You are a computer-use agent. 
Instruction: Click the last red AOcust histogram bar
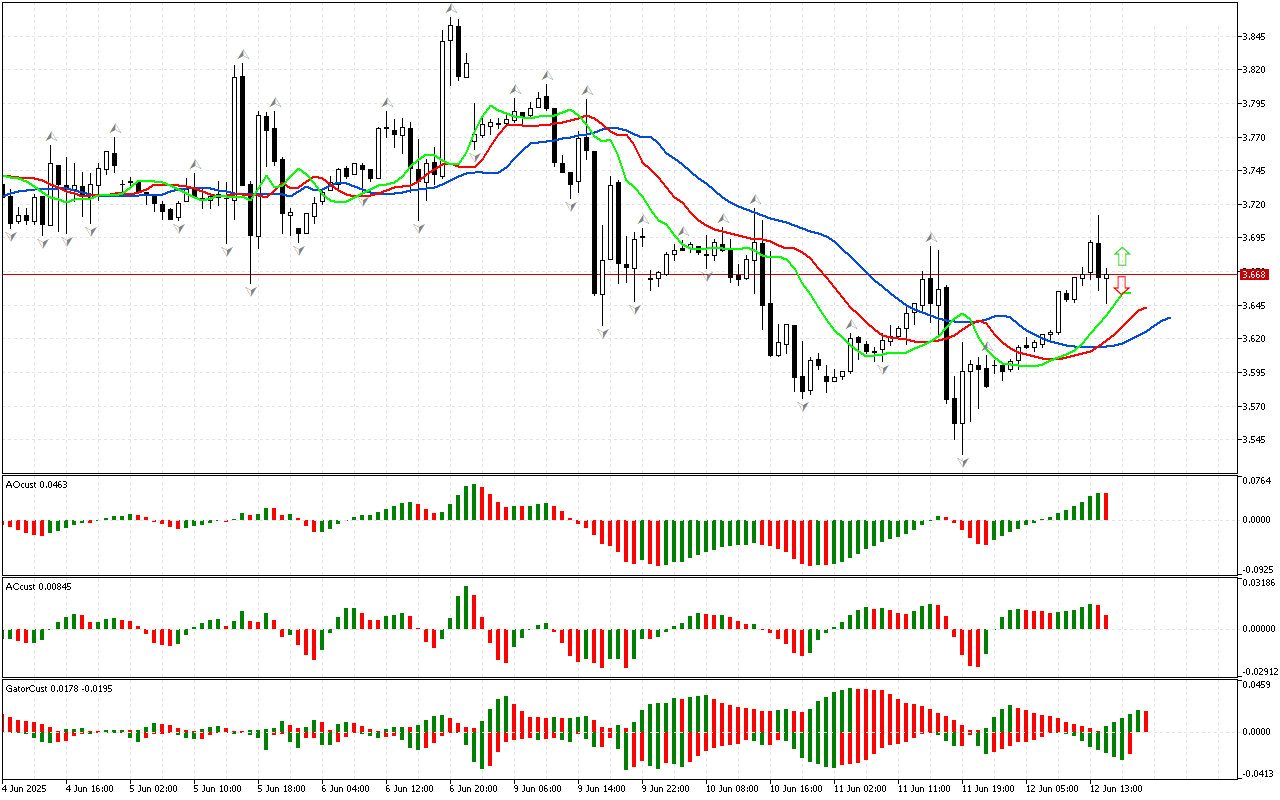(x=1107, y=506)
